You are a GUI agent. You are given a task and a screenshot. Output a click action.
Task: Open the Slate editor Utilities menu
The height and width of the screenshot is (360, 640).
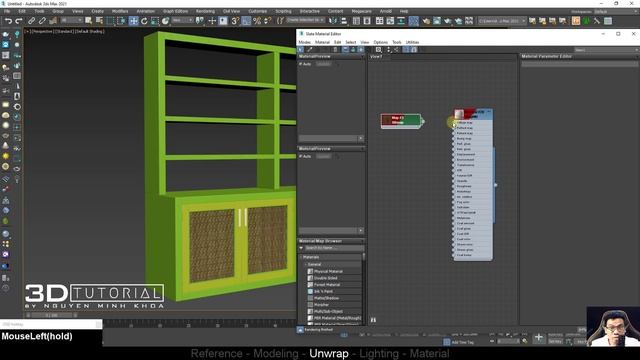pyautogui.click(x=412, y=42)
